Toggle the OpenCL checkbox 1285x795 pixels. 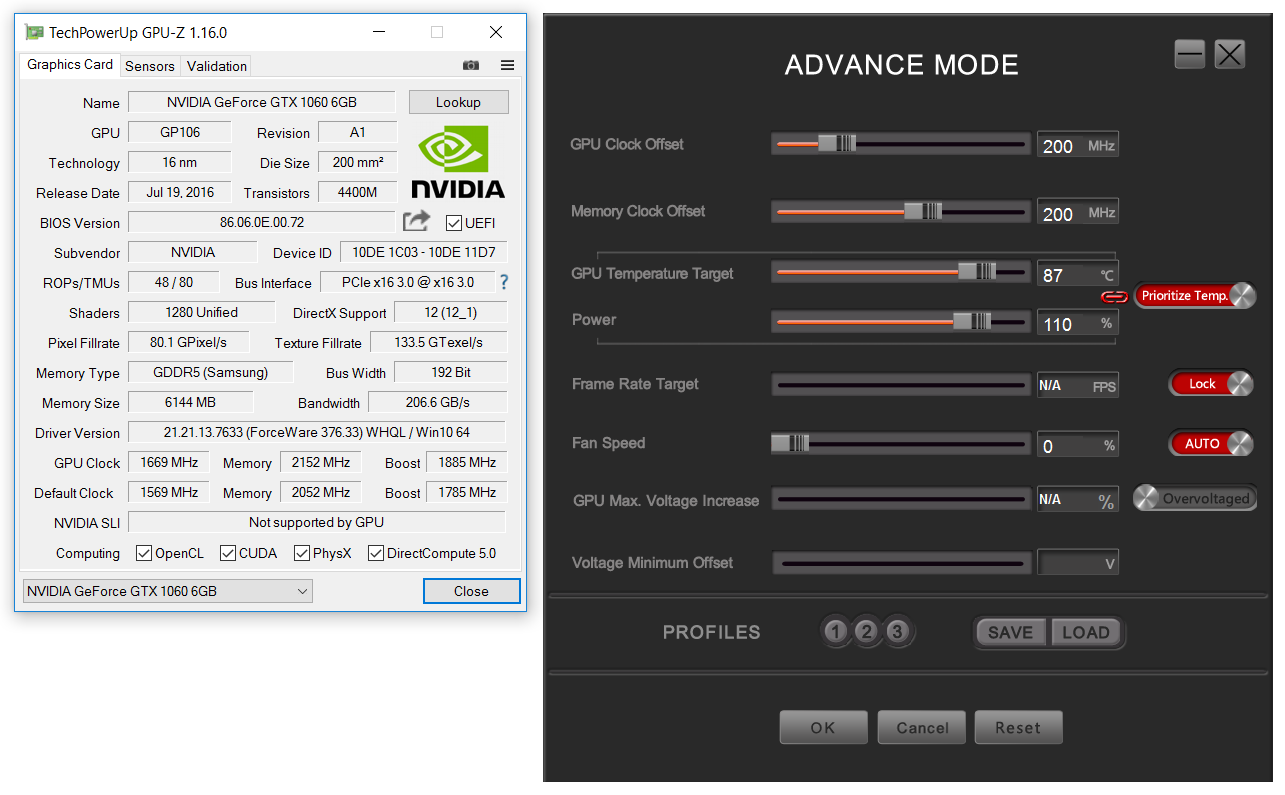click(x=144, y=553)
